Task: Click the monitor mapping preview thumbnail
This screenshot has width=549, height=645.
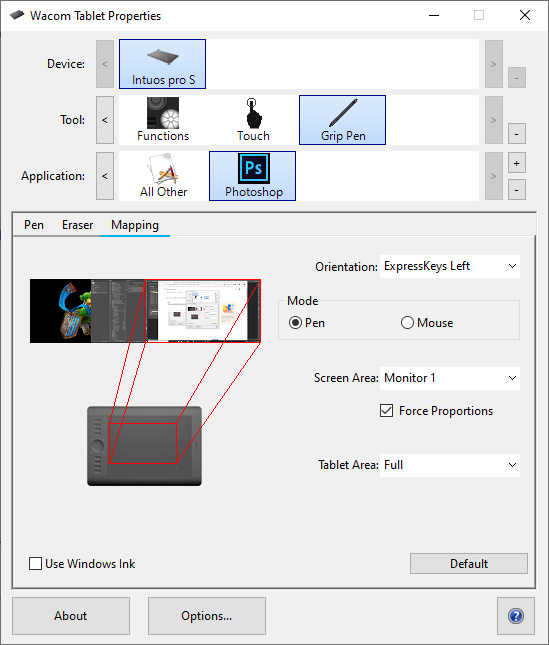Action: 145,311
